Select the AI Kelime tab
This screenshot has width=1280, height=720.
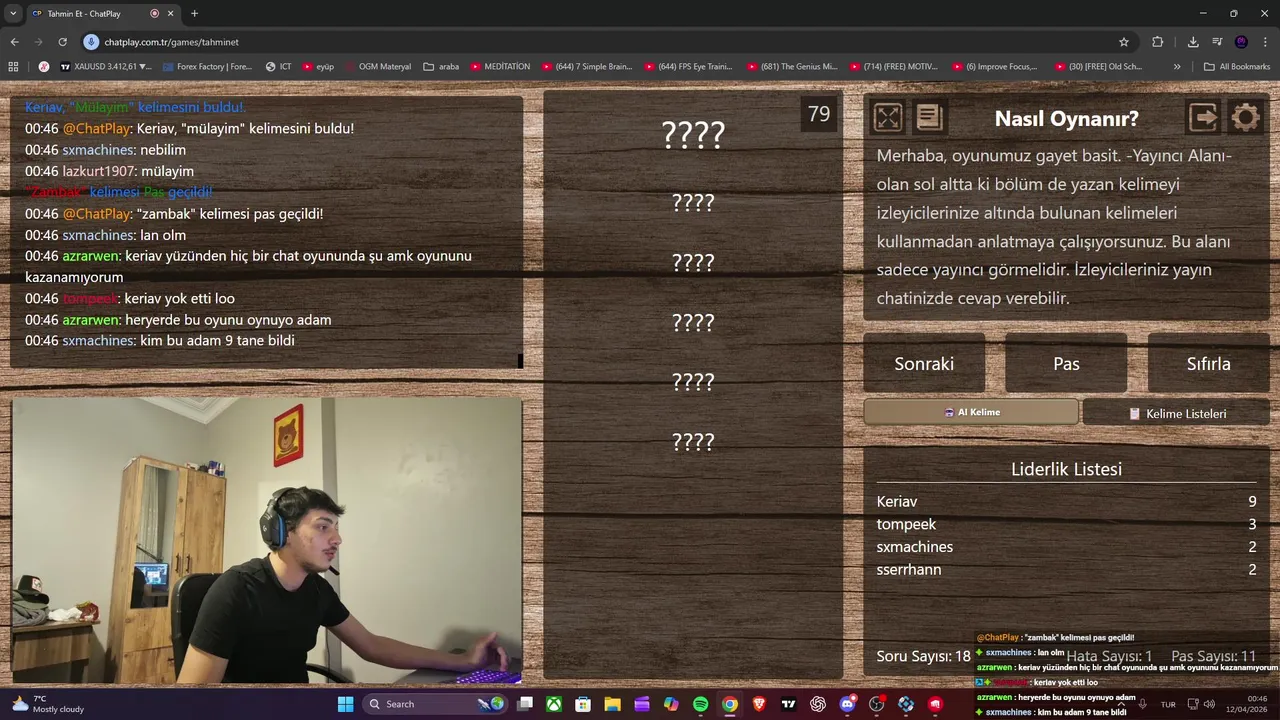971,412
